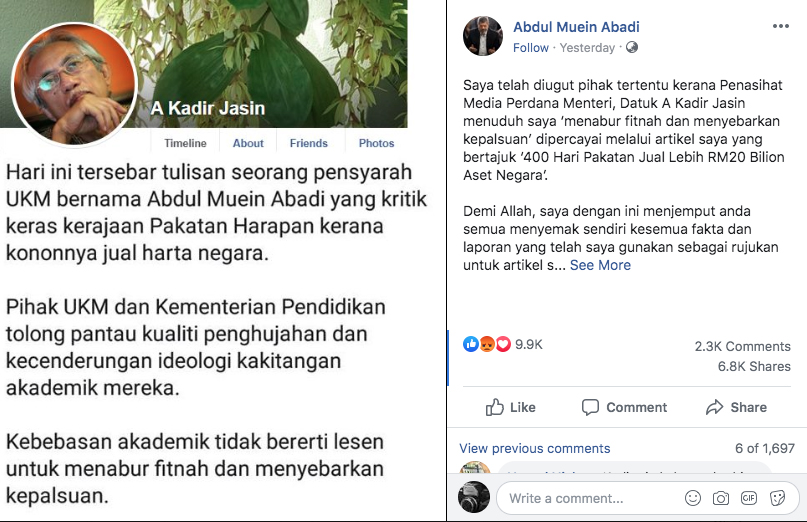
Task: Open the Timeline tab
Action: 185,143
